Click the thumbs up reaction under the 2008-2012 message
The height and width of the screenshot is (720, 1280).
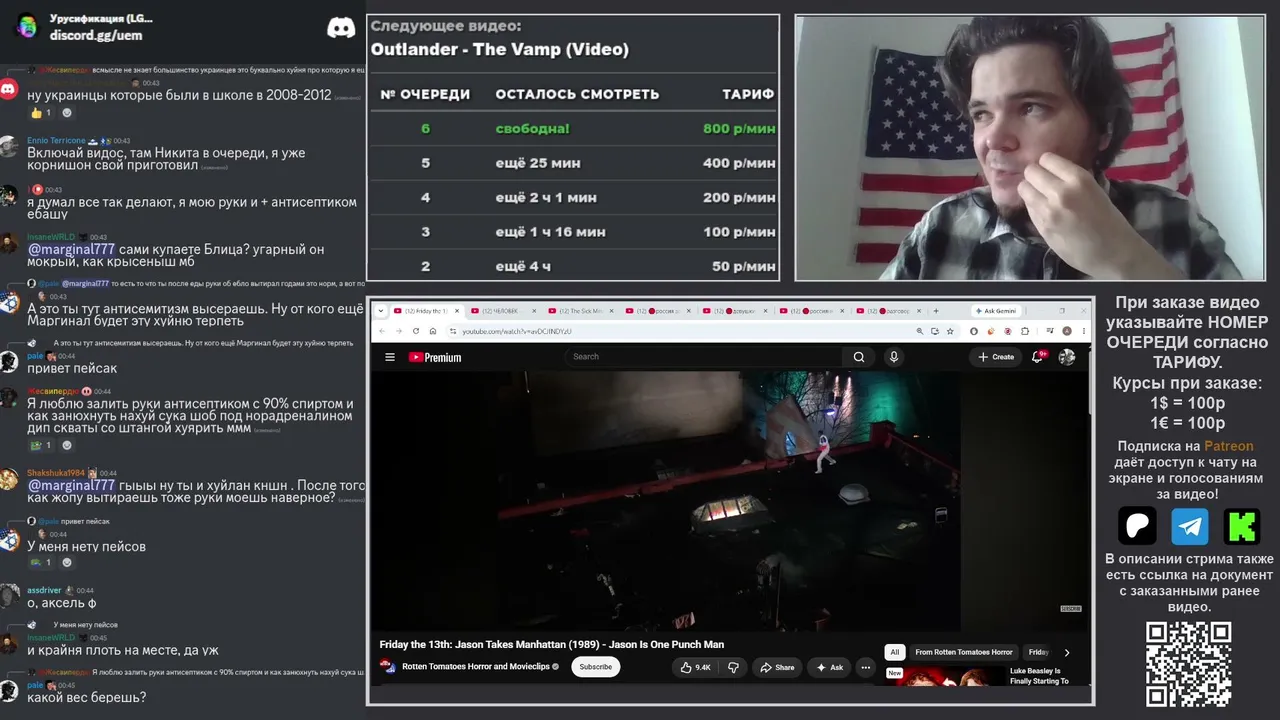[40, 113]
